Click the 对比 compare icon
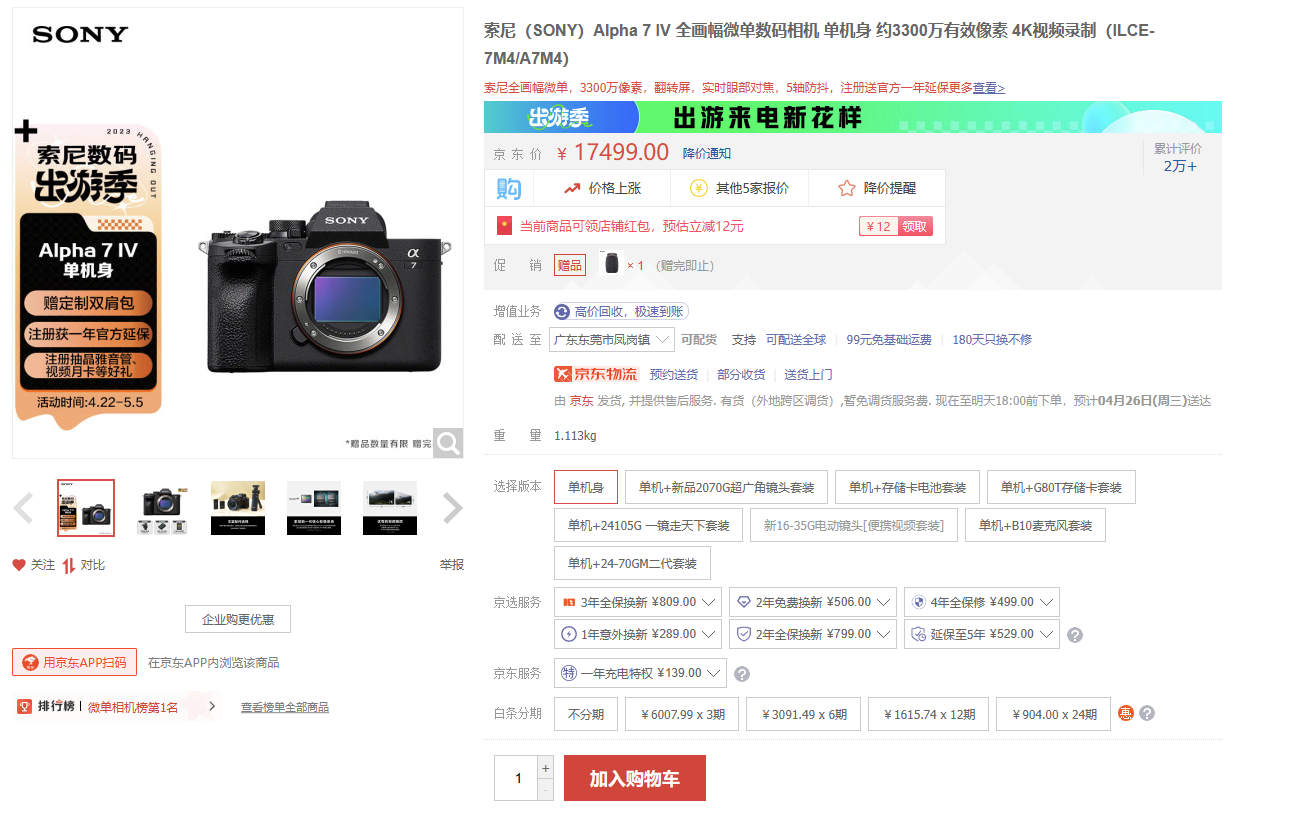The height and width of the screenshot is (817, 1308). 69,565
